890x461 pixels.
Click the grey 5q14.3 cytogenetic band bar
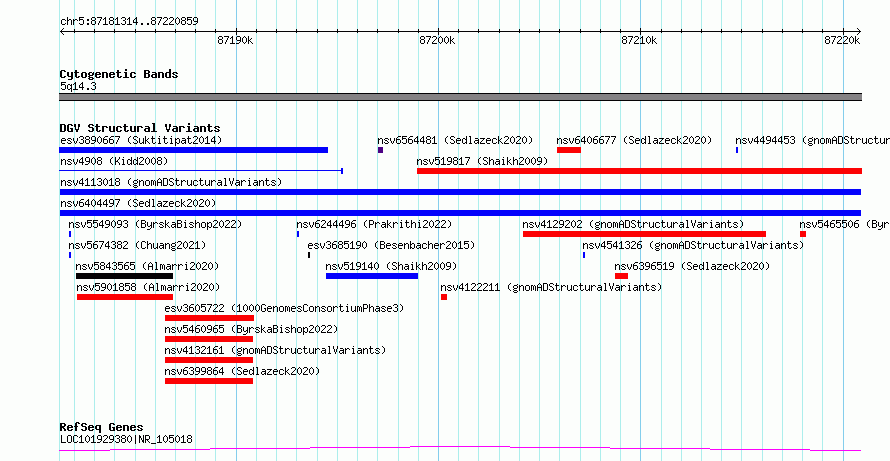coord(460,97)
